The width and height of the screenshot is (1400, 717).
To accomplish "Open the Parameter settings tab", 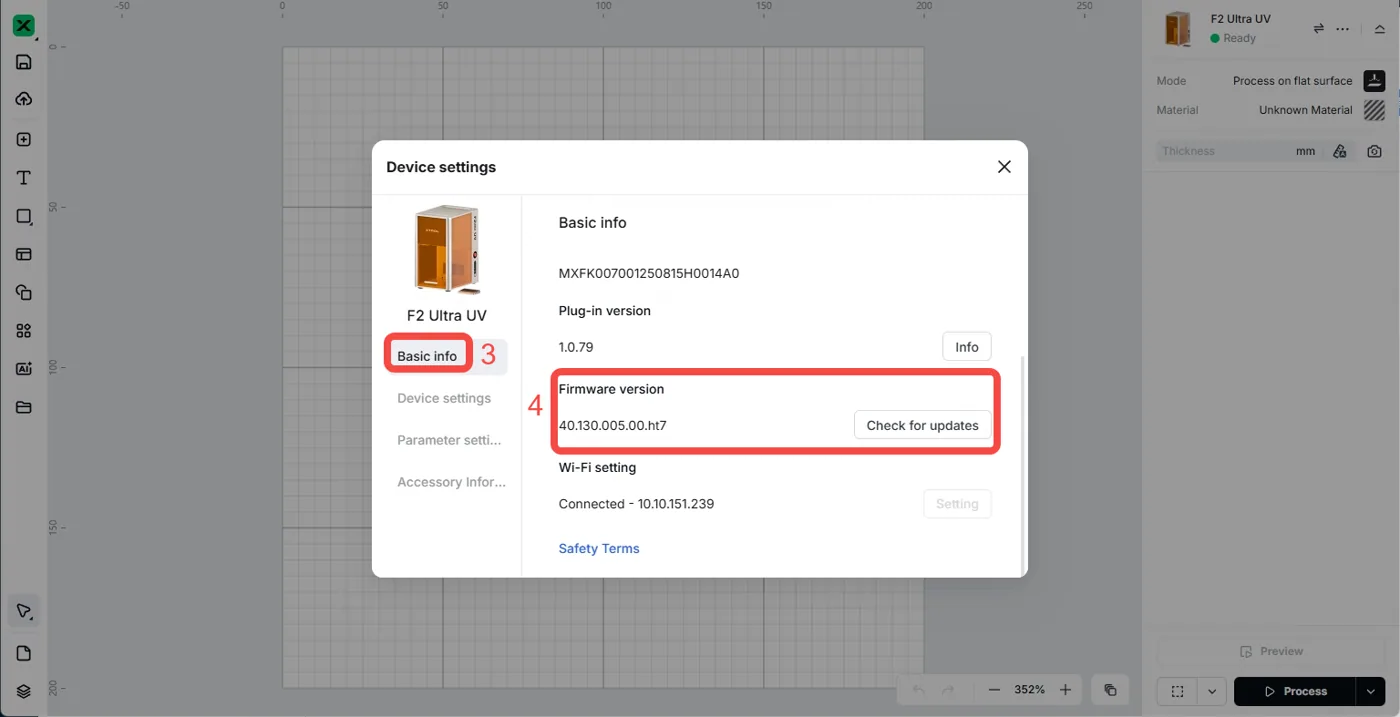I will pyautogui.click(x=449, y=440).
